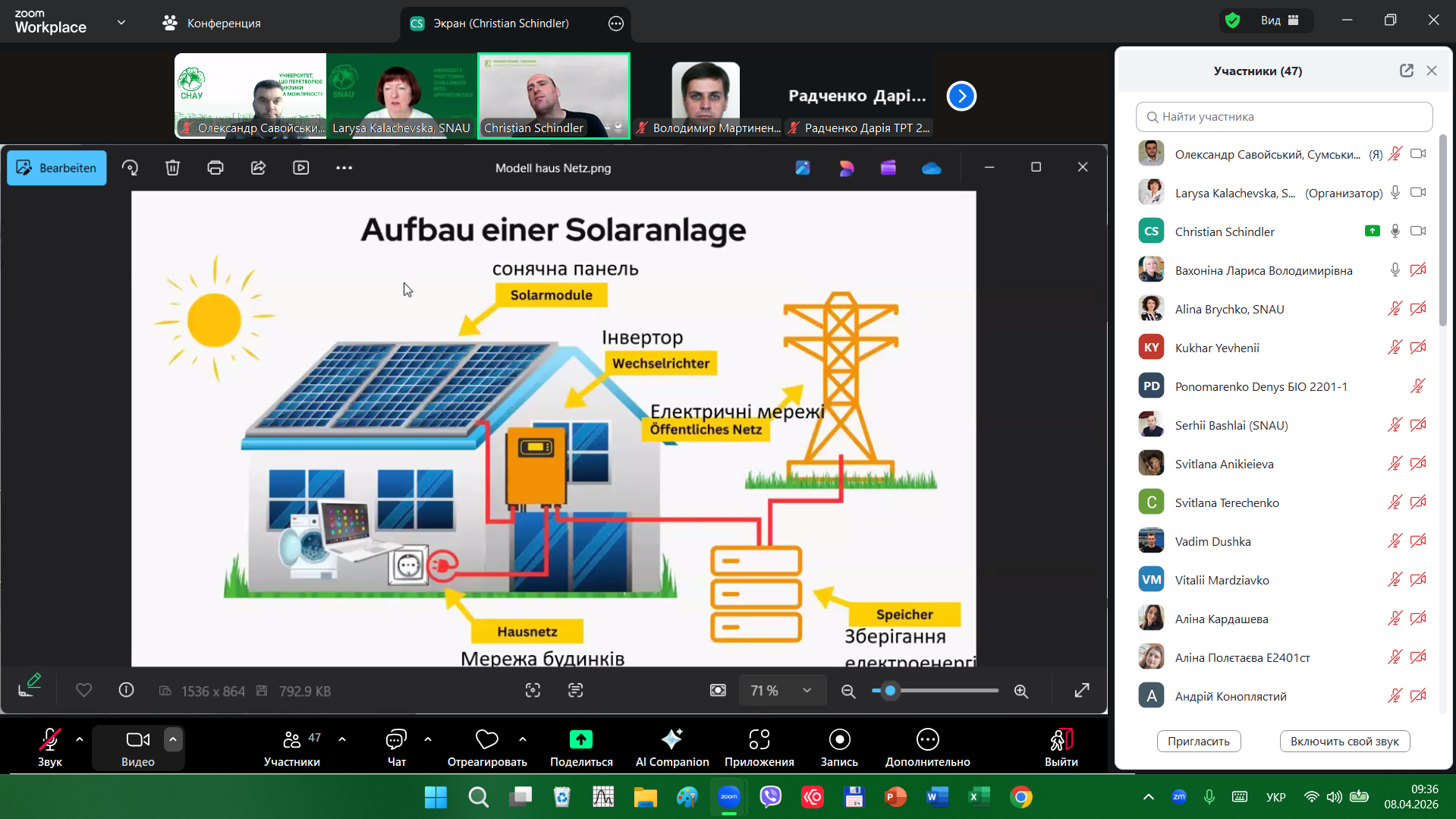Open the Chat panel
1456x819 pixels.
coord(396,748)
